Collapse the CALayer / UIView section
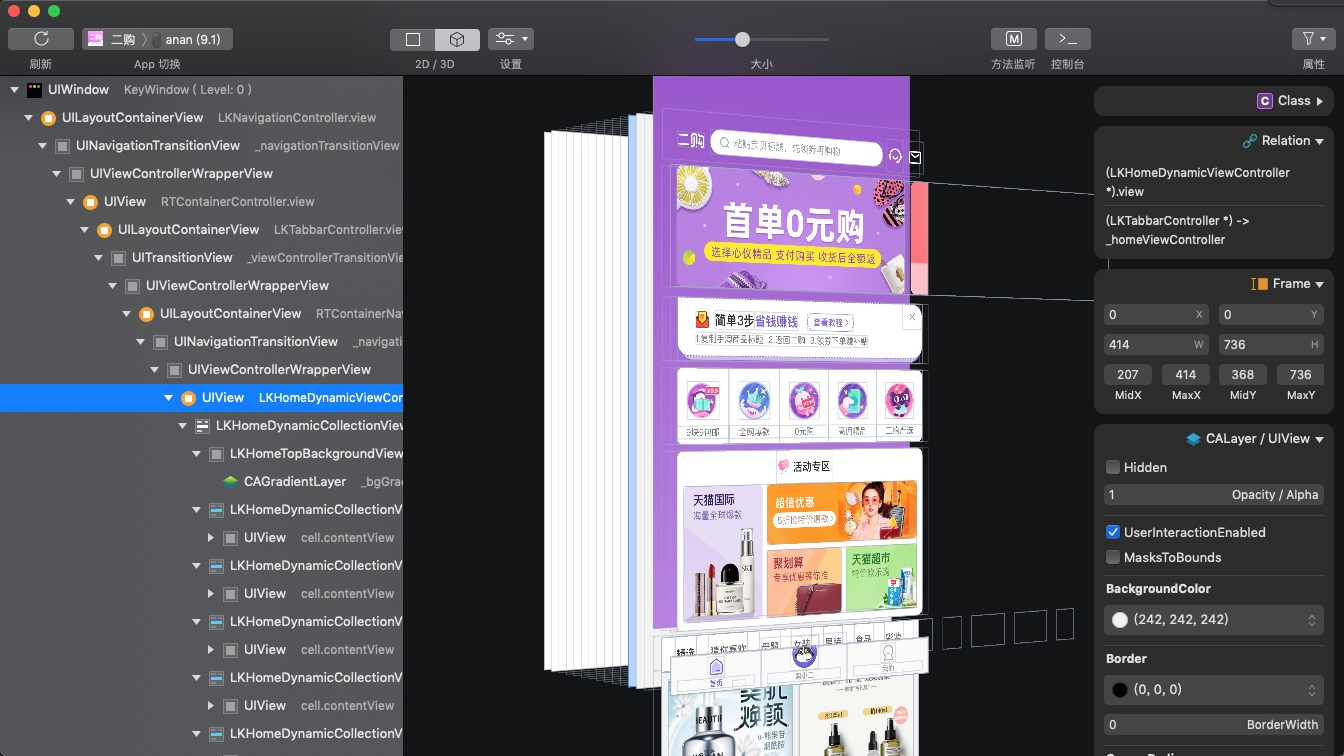The image size is (1344, 756). (x=1319, y=439)
